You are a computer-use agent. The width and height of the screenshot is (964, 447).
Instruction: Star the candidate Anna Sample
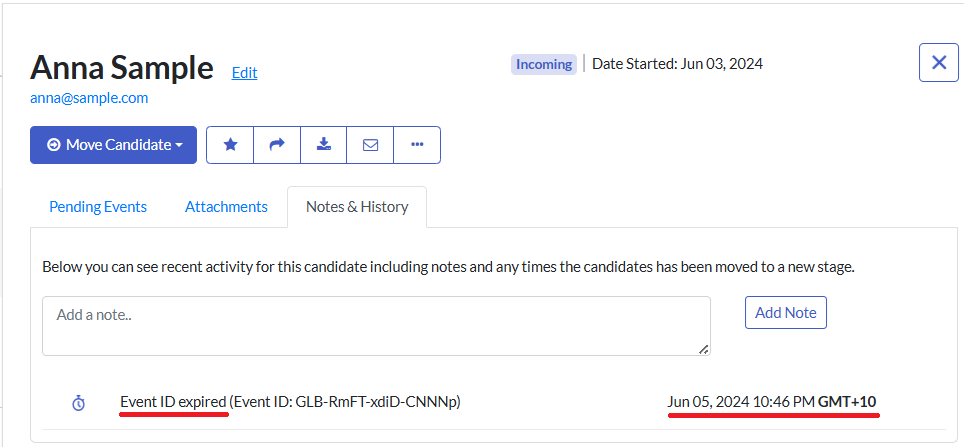pyautogui.click(x=230, y=145)
